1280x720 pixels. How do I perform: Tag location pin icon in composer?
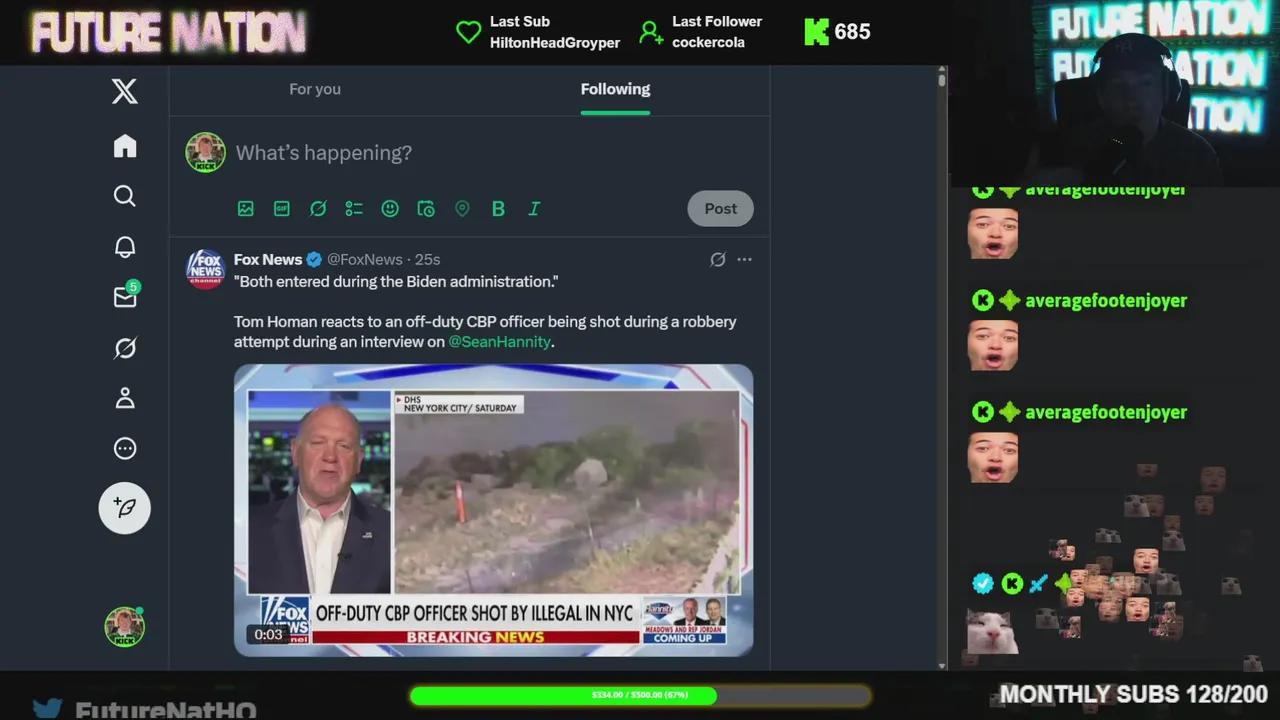click(462, 208)
